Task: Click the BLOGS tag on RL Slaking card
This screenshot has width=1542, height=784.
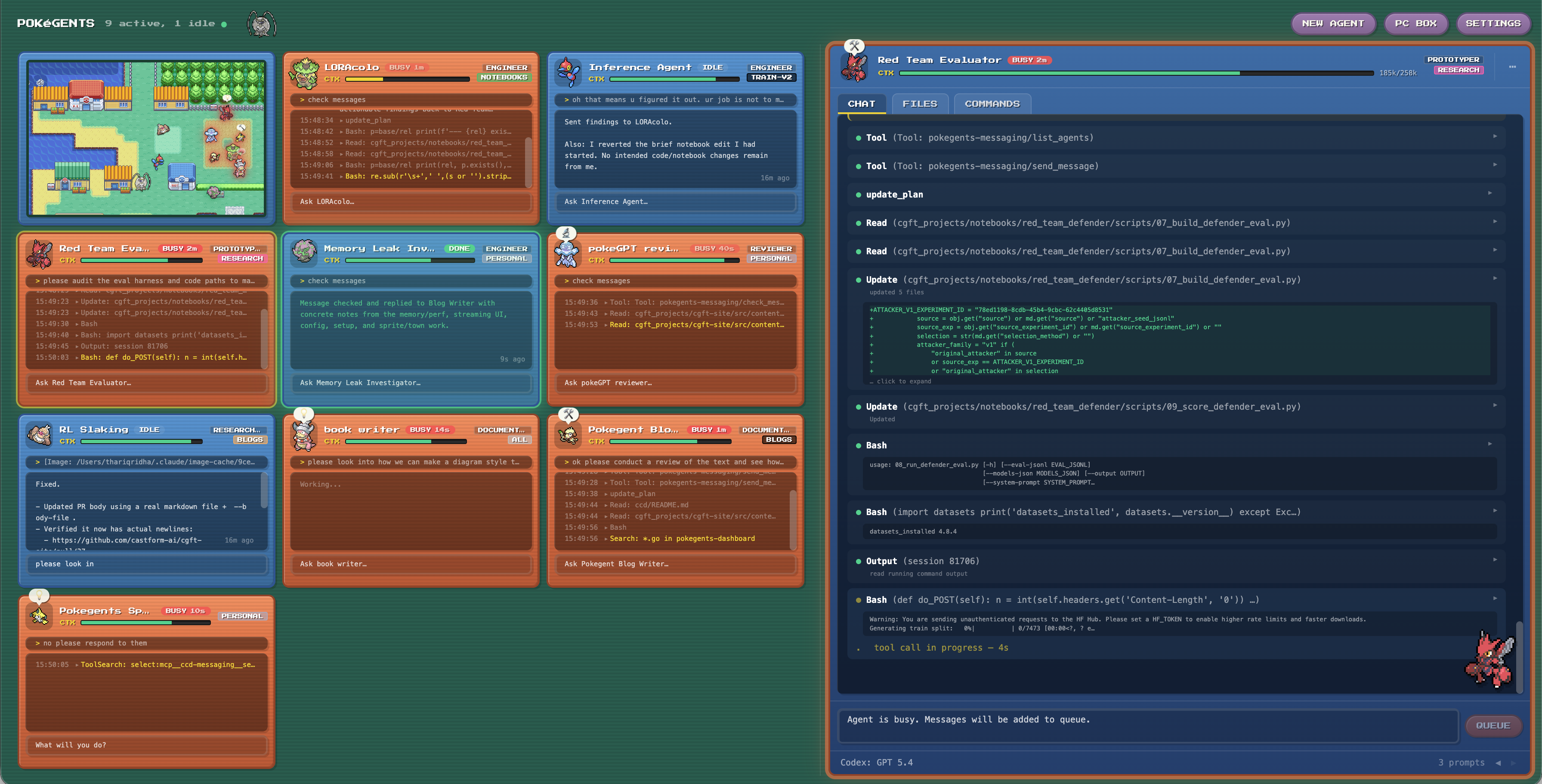Action: [x=250, y=439]
